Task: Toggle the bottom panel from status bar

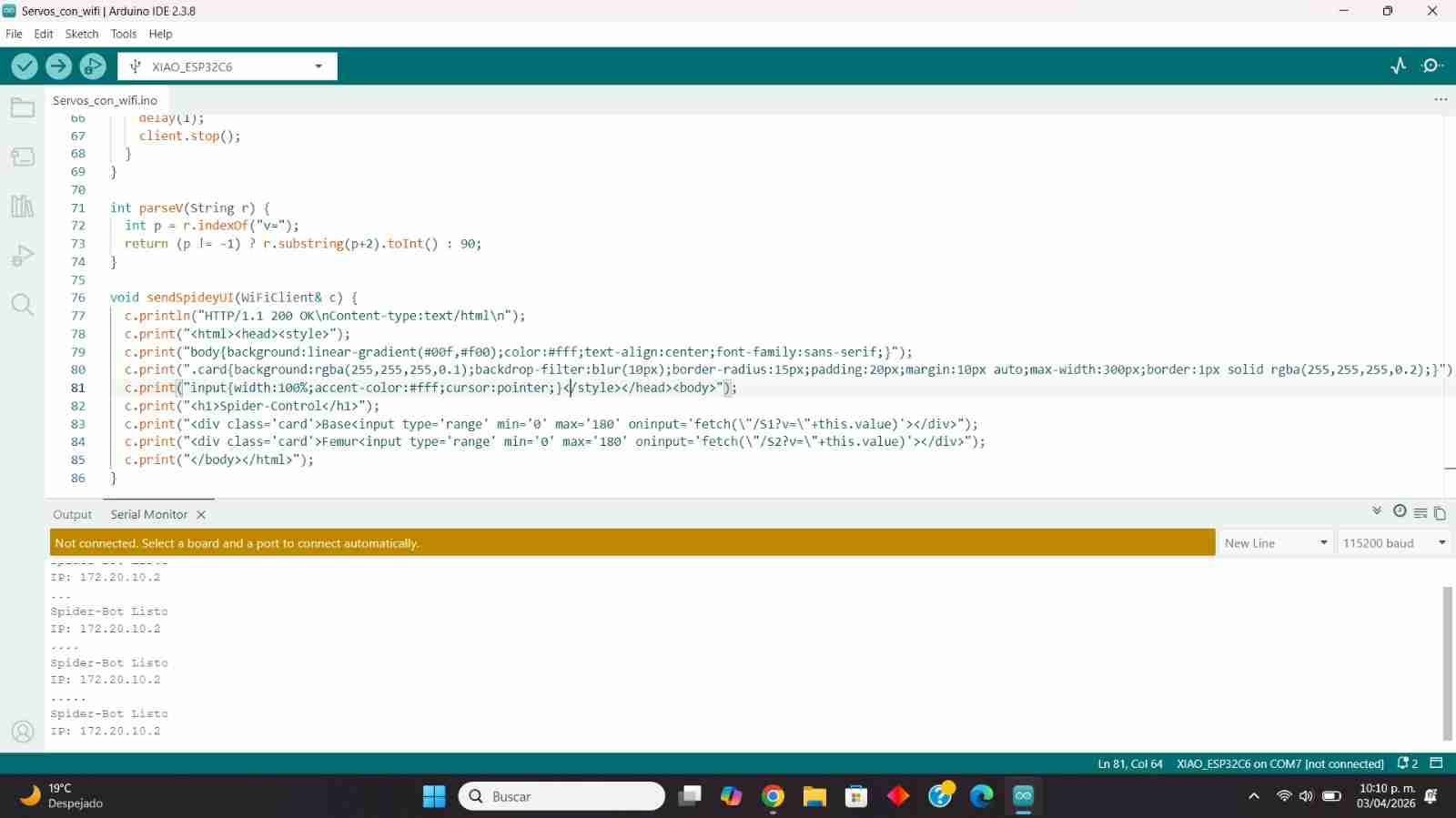Action: (1437, 763)
